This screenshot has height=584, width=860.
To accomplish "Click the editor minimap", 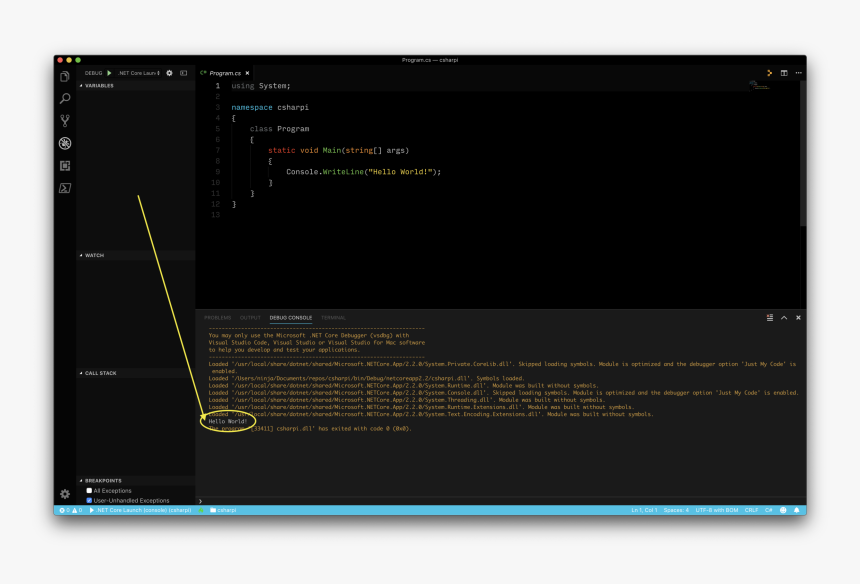I will pos(760,86).
